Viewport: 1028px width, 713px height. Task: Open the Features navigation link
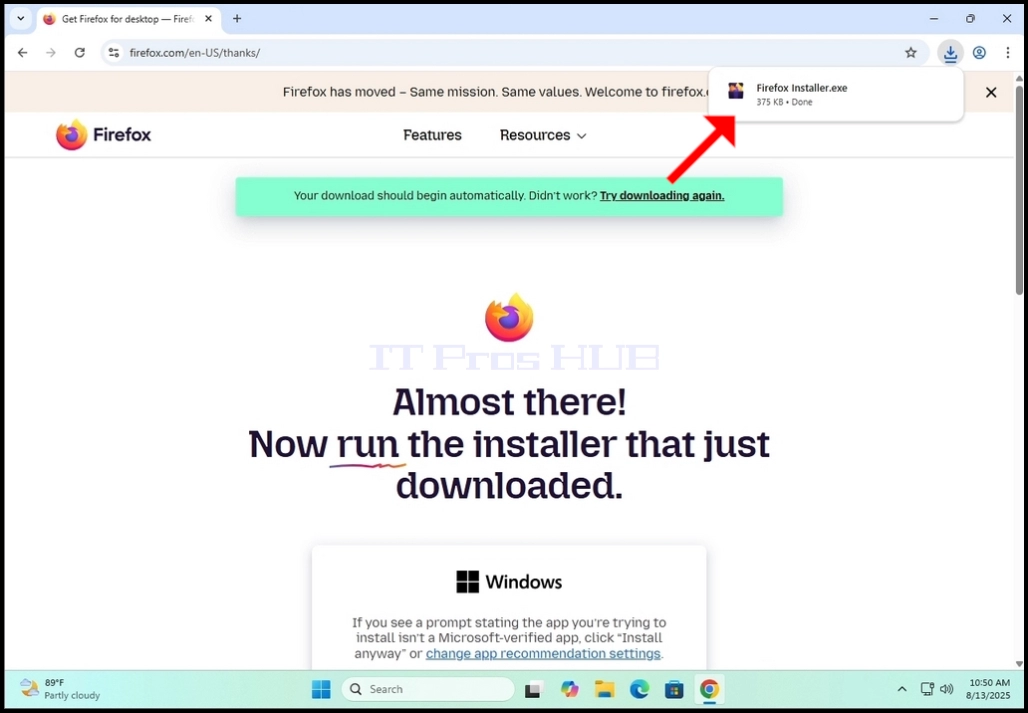[x=432, y=135]
